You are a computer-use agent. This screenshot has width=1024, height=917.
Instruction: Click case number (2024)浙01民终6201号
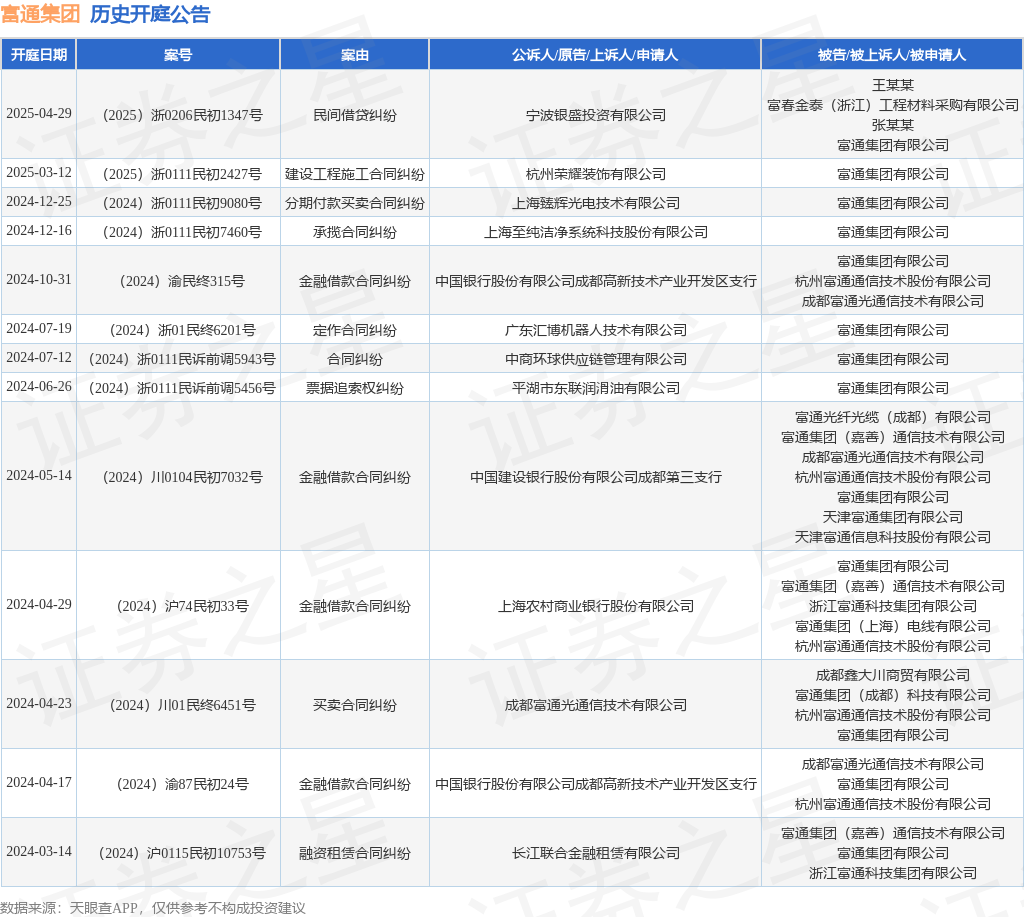coord(178,330)
